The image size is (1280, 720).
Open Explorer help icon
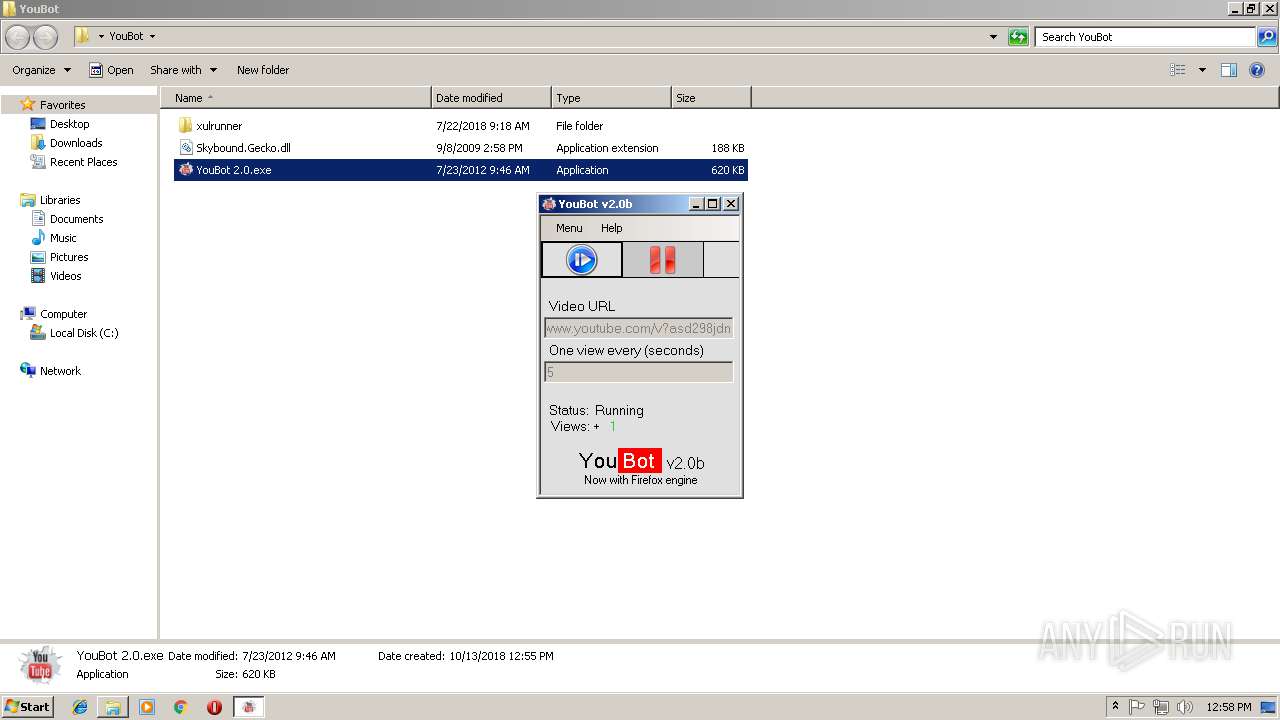[1257, 70]
